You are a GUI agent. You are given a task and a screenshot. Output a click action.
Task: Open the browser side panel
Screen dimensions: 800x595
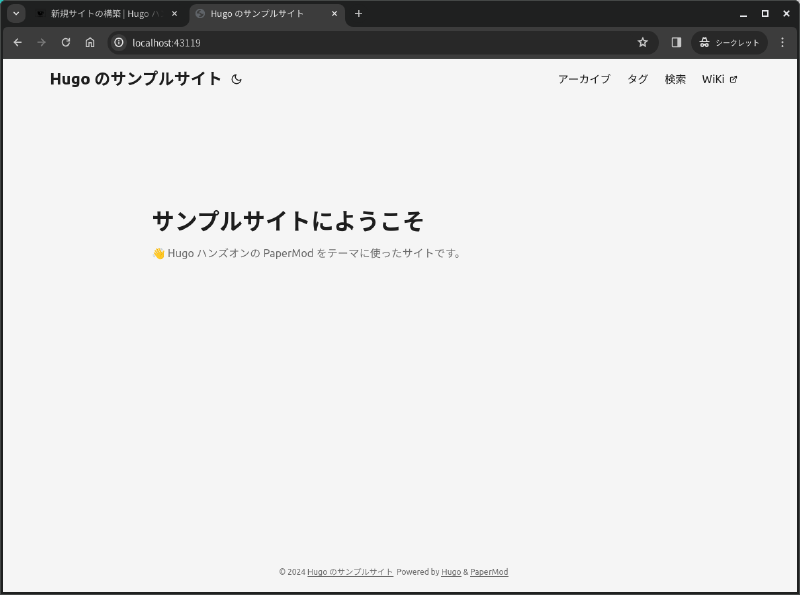tap(676, 42)
